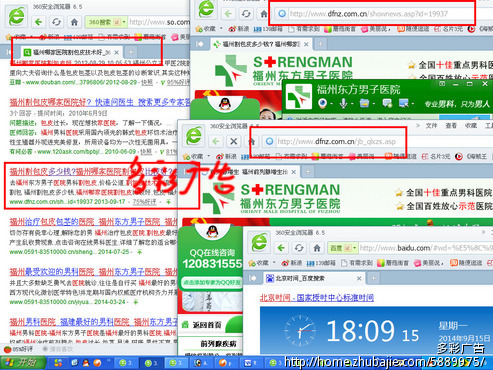This screenshot has width=493, height=370.
Task: Open 随便逛逛 bookmark in shownews.asp window
Action: pos(413,29)
